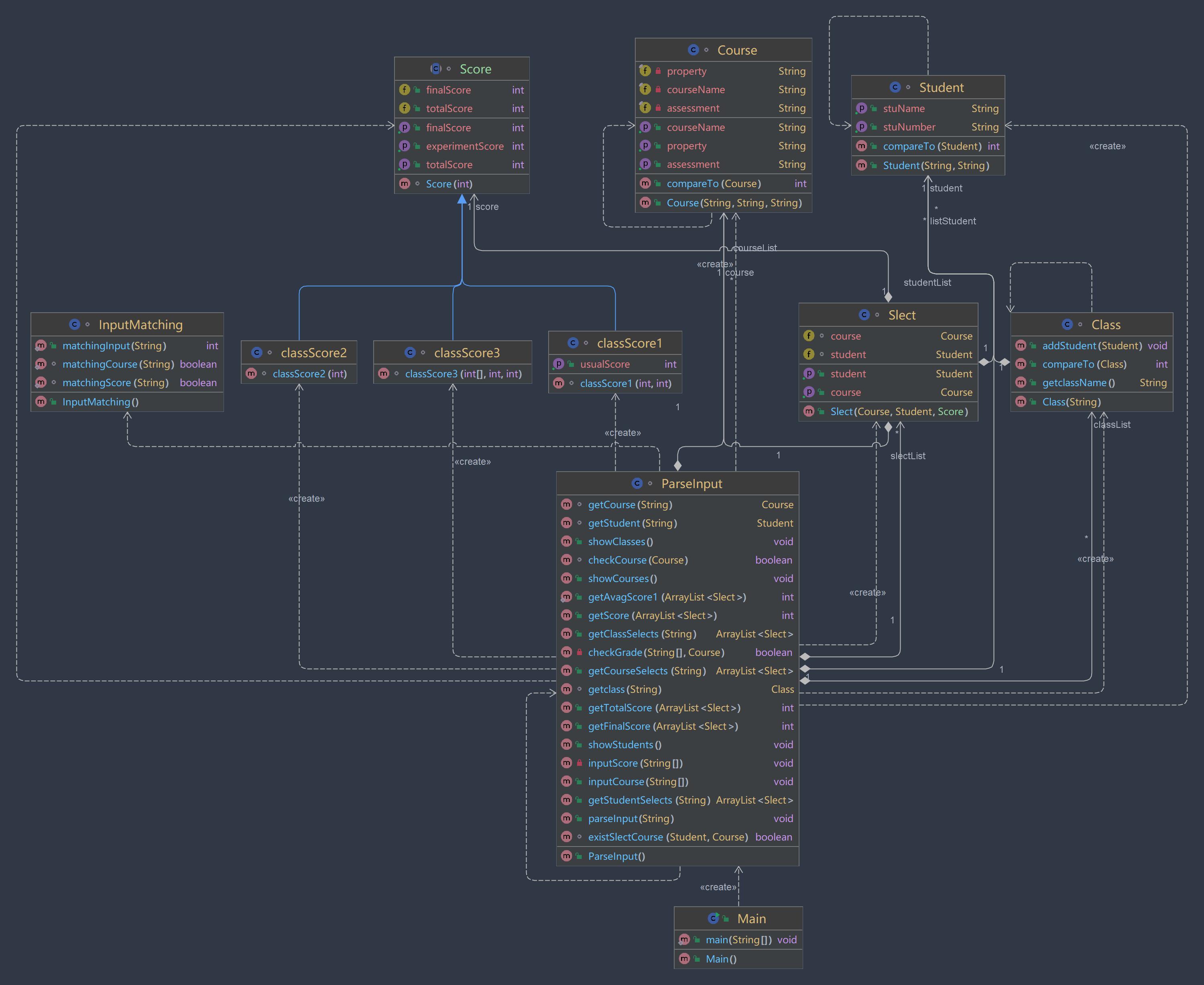Viewport: 1204px width, 985px height.
Task: Click main(String[]) method in Main class
Action: (738, 940)
